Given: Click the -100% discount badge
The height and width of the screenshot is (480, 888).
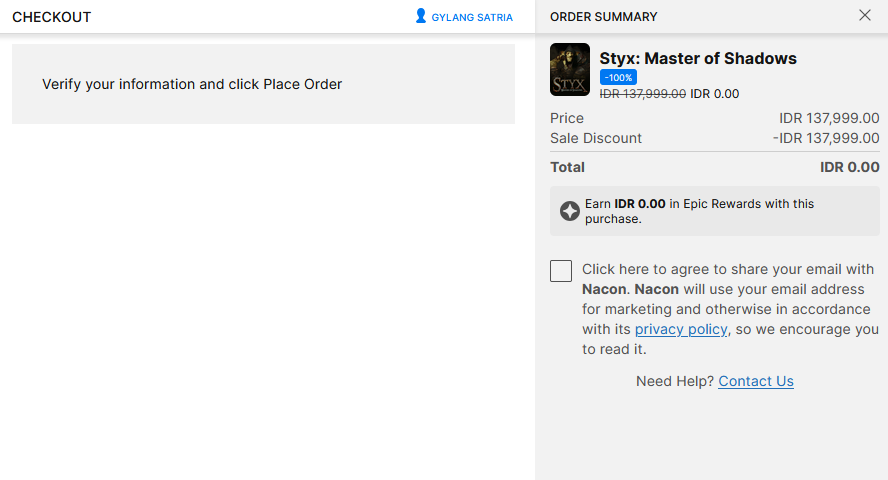Looking at the screenshot, I should (618, 77).
